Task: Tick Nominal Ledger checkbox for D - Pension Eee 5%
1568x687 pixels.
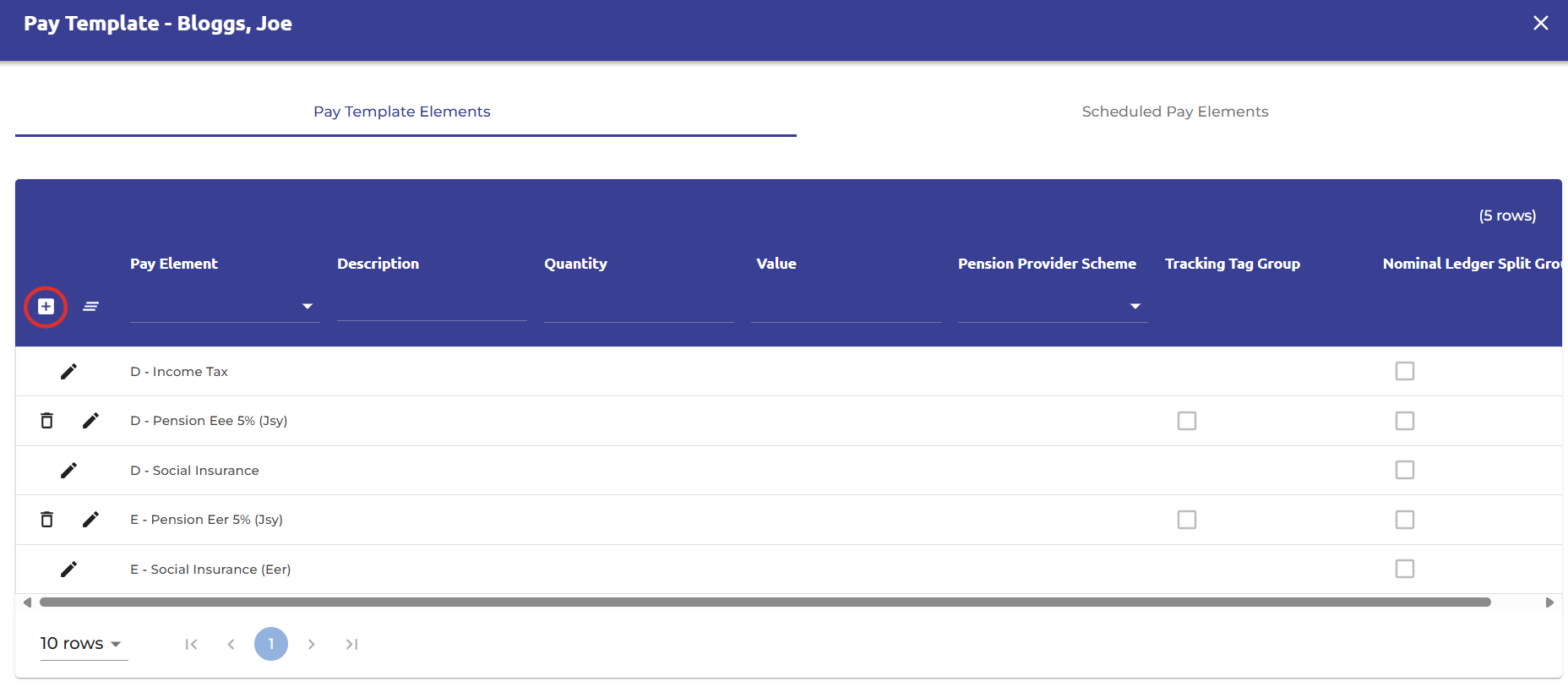Action: pyautogui.click(x=1405, y=421)
